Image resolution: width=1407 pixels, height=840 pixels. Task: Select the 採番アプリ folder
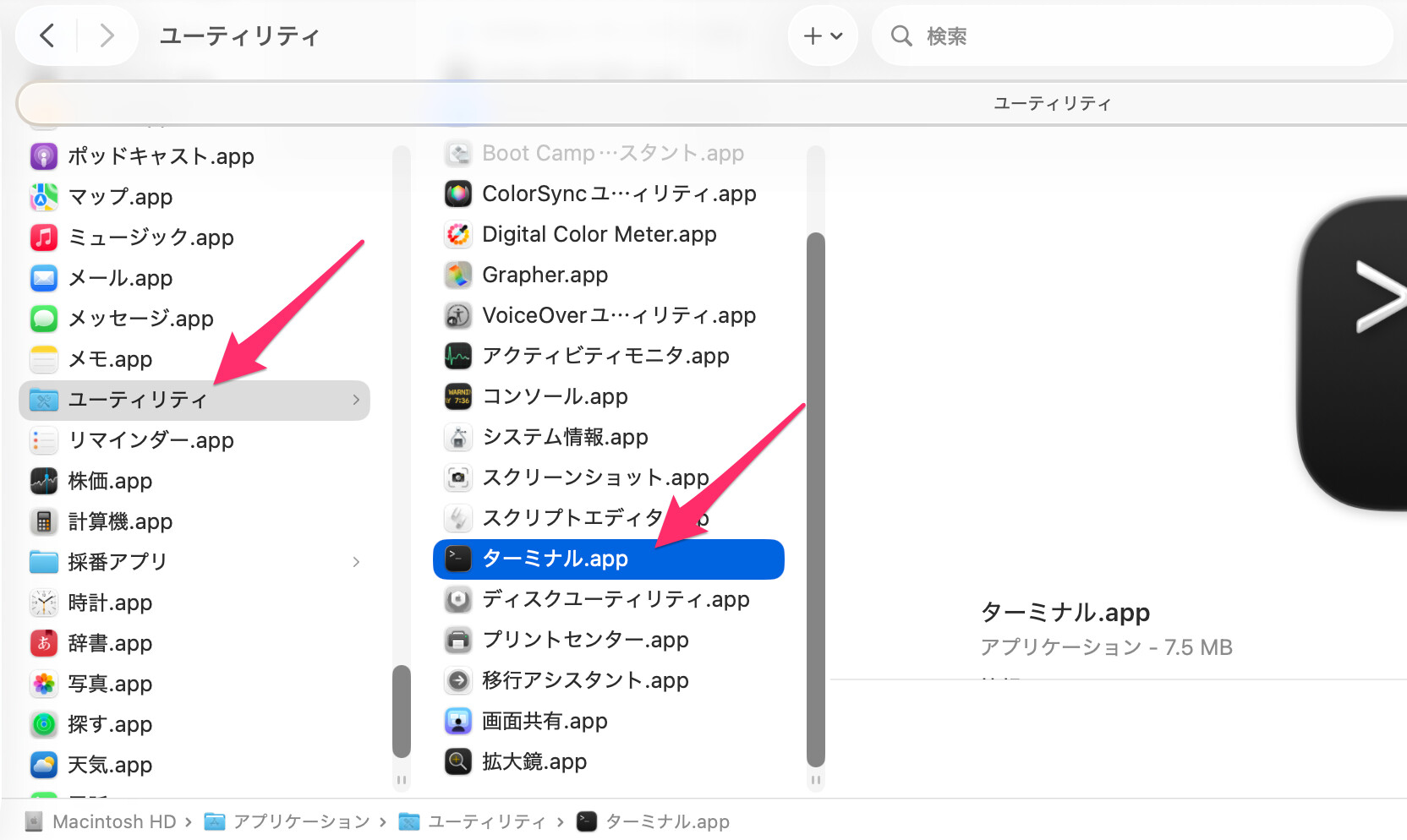(194, 562)
